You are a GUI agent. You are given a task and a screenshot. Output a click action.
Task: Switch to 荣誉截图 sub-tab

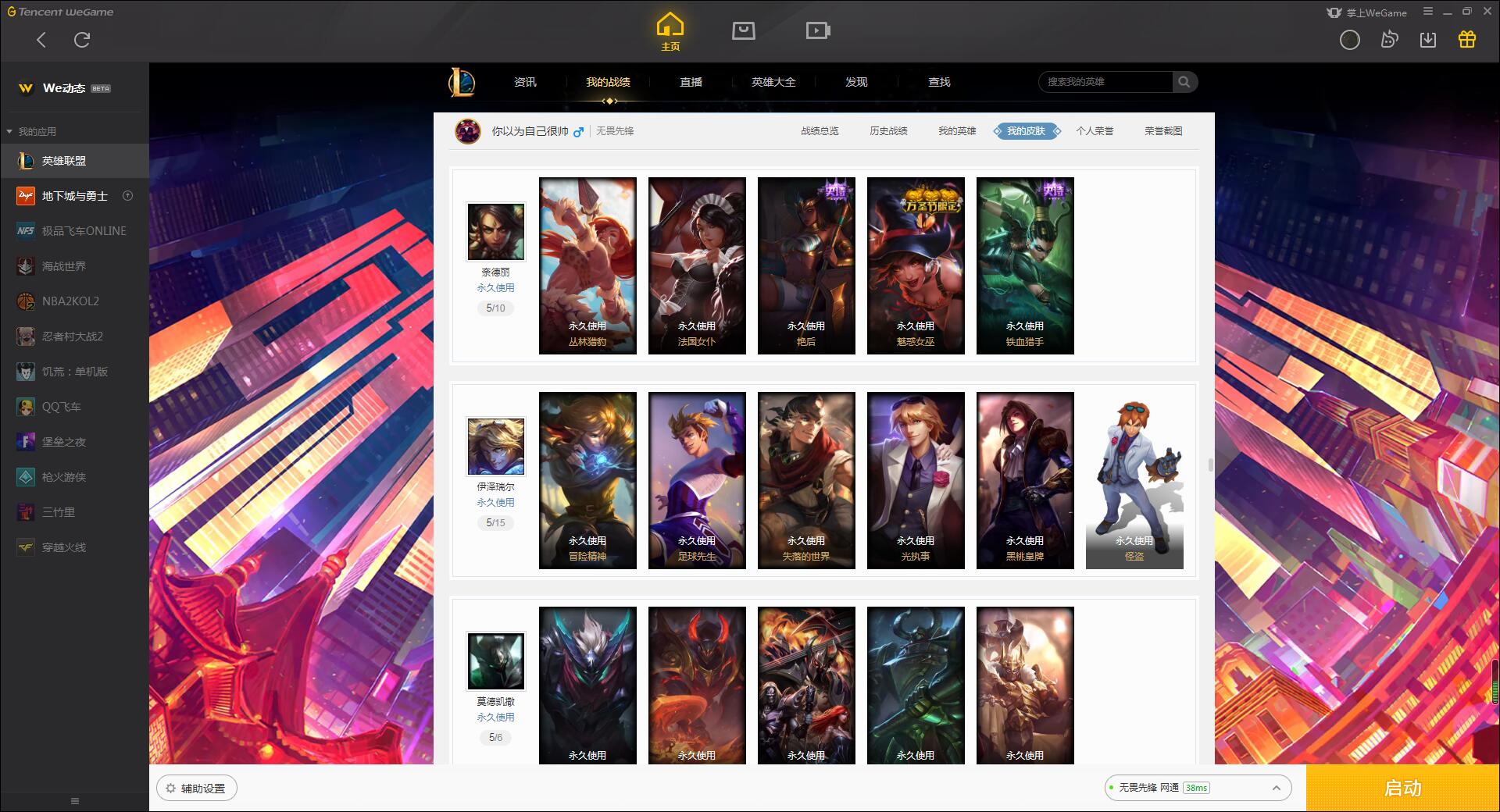1163,131
